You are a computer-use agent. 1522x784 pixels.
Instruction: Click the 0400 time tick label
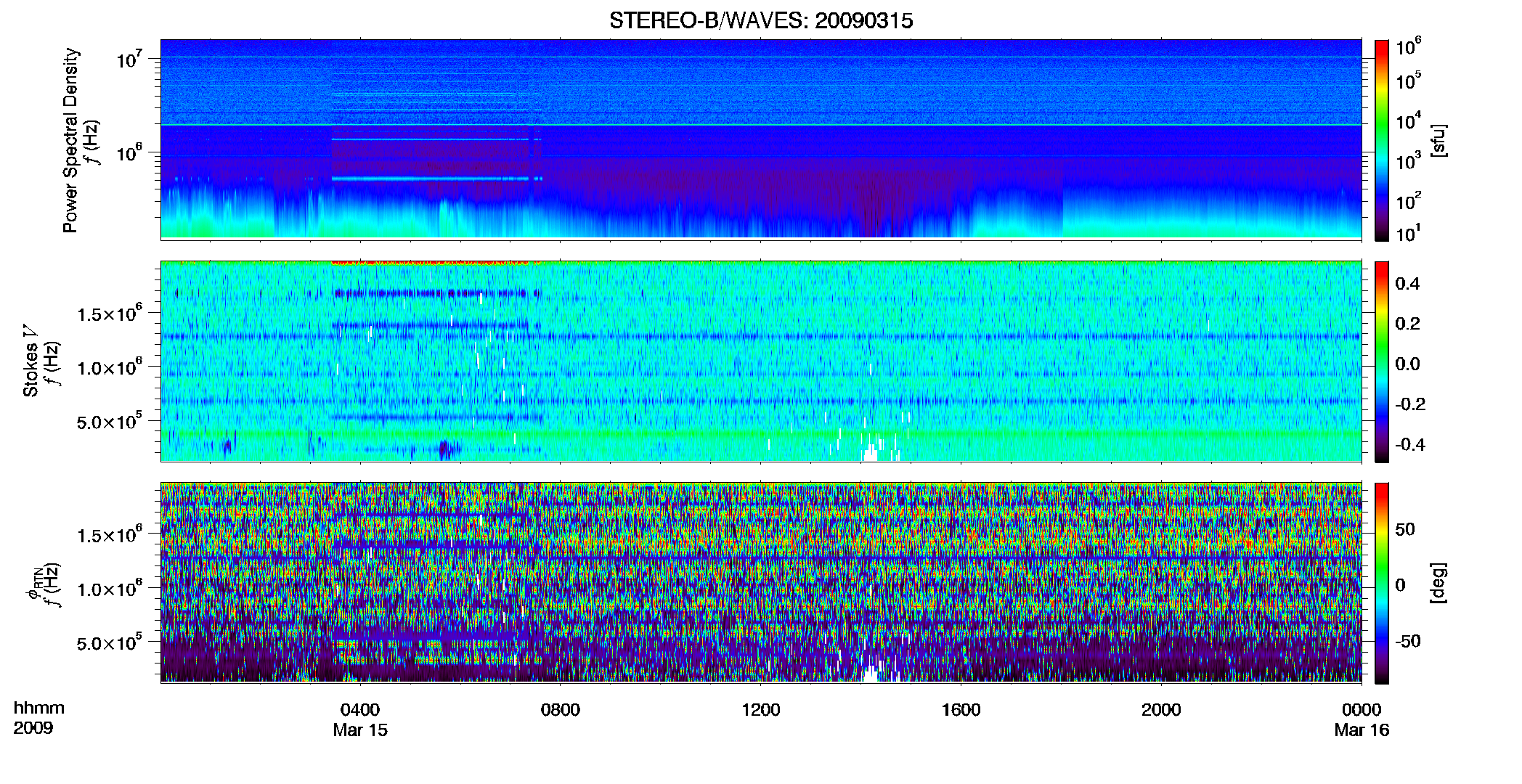coord(360,709)
